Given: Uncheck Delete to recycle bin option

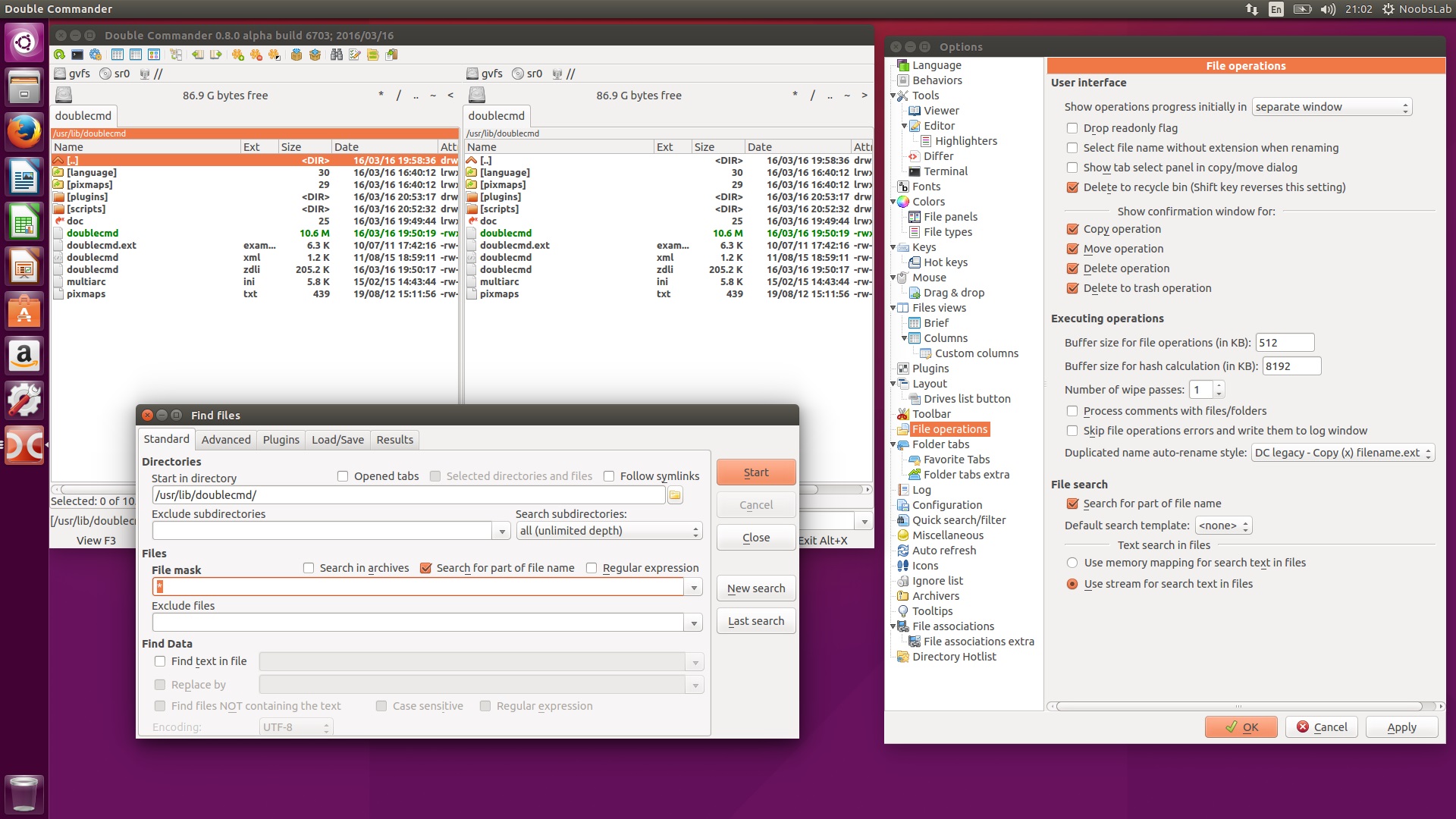Looking at the screenshot, I should pos(1072,187).
